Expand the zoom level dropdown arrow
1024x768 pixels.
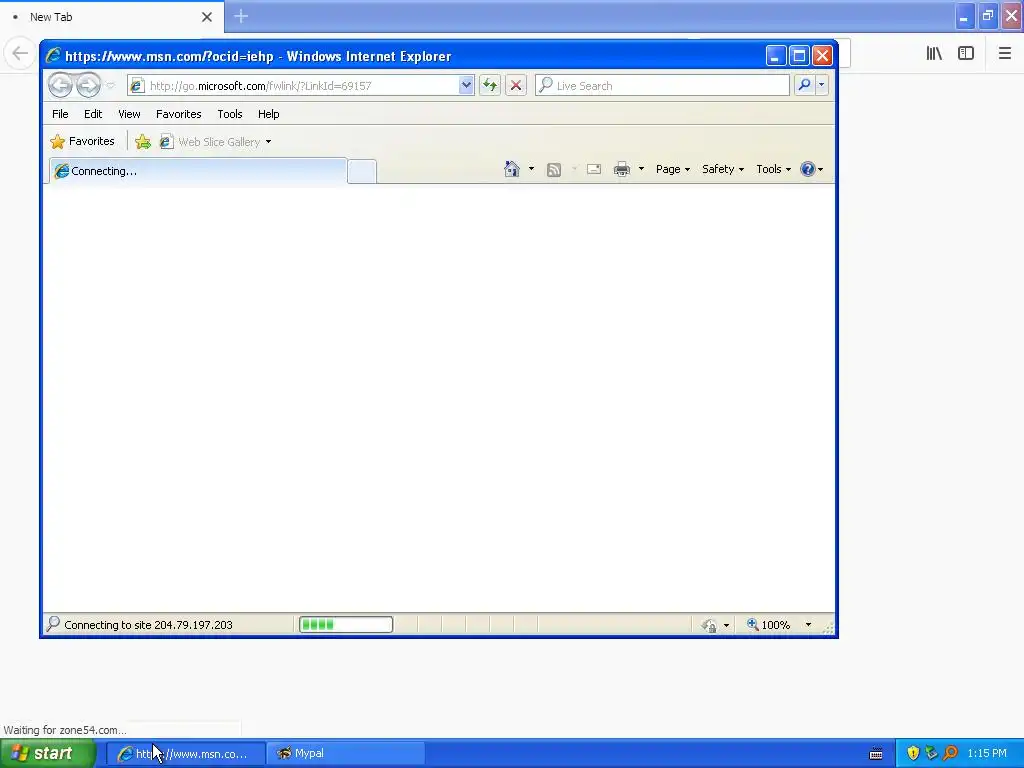(808, 625)
